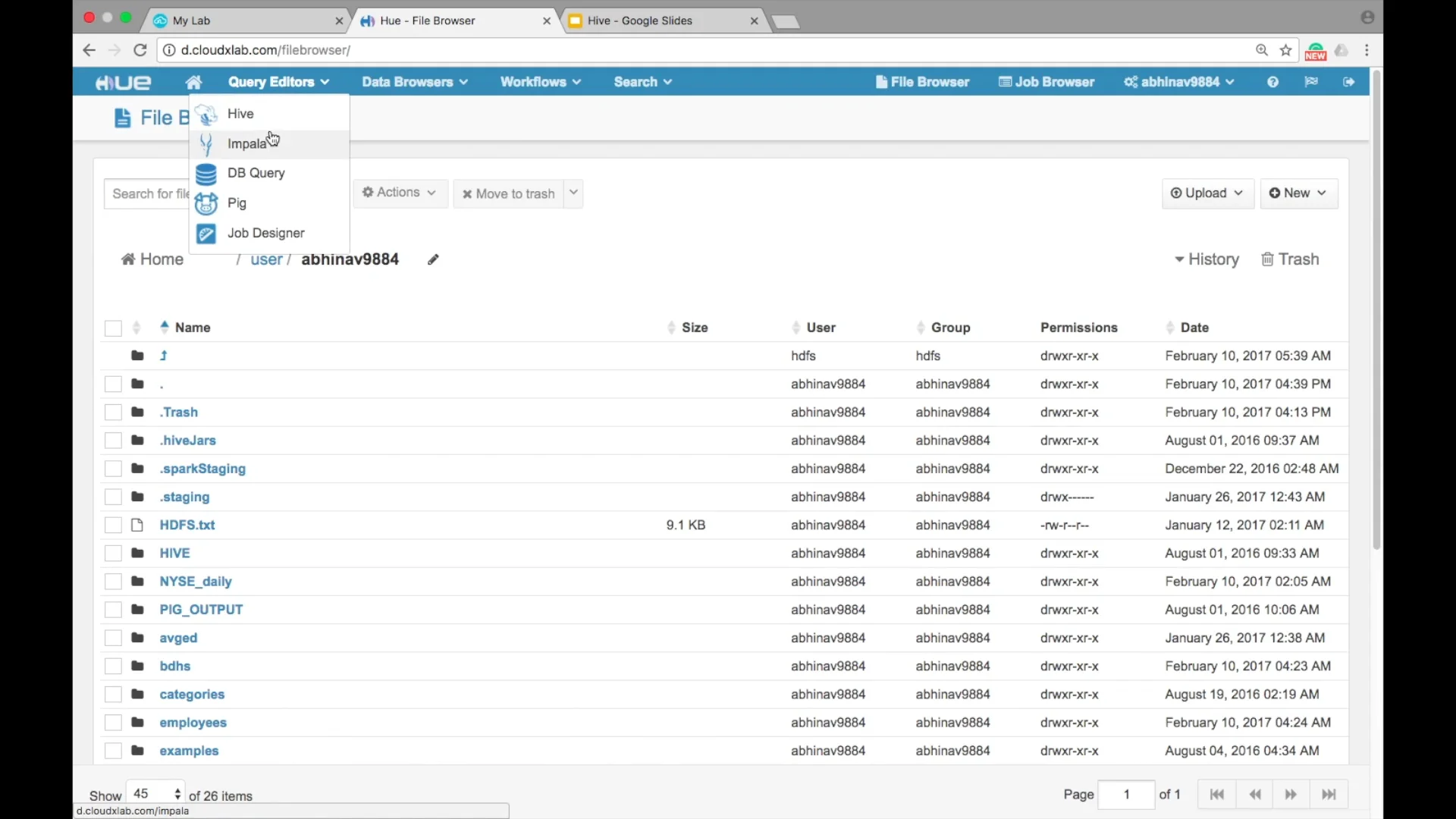Click the pencil edit path icon
Image resolution: width=1456 pixels, height=819 pixels.
pos(433,260)
